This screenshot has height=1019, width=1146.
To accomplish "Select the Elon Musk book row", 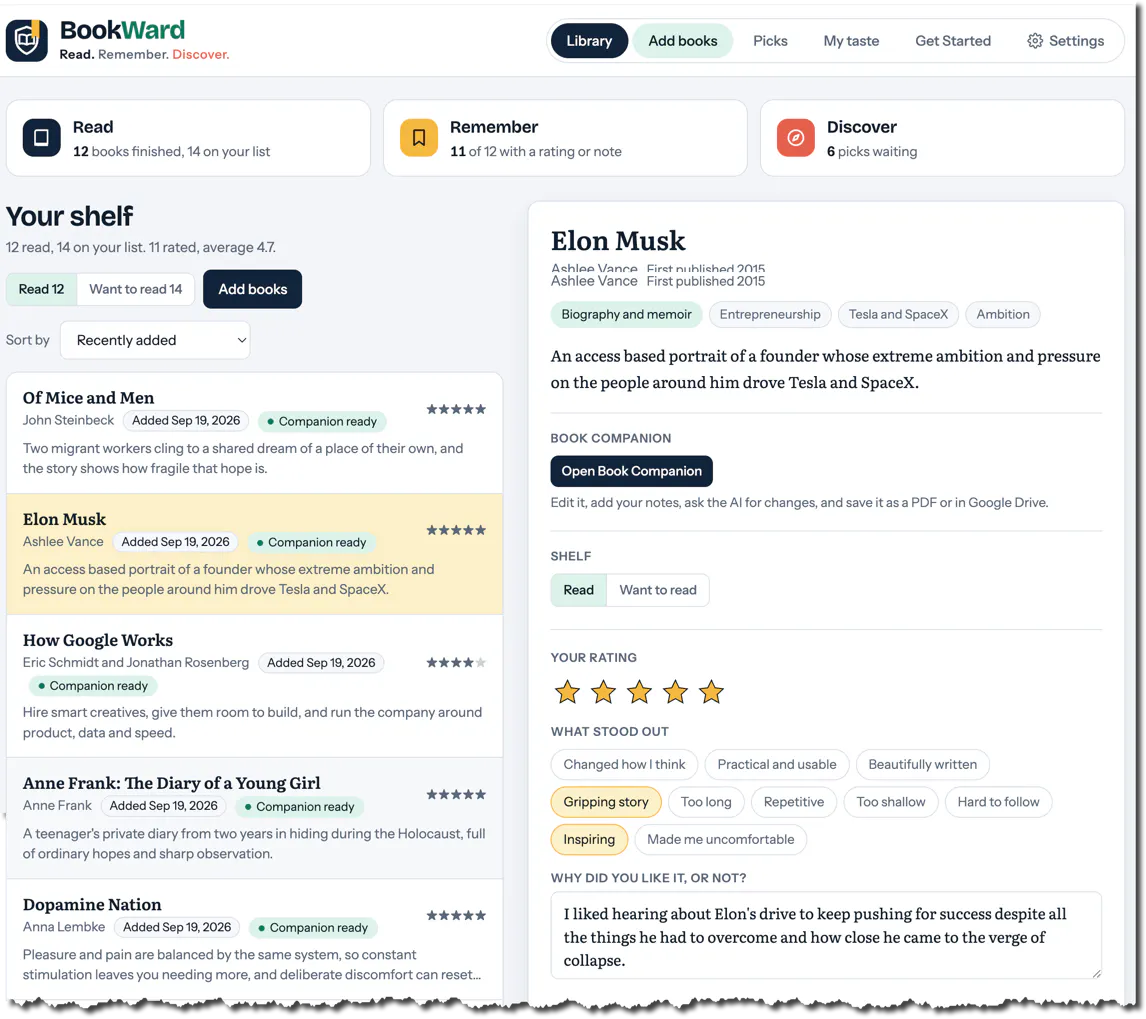I will tap(254, 554).
